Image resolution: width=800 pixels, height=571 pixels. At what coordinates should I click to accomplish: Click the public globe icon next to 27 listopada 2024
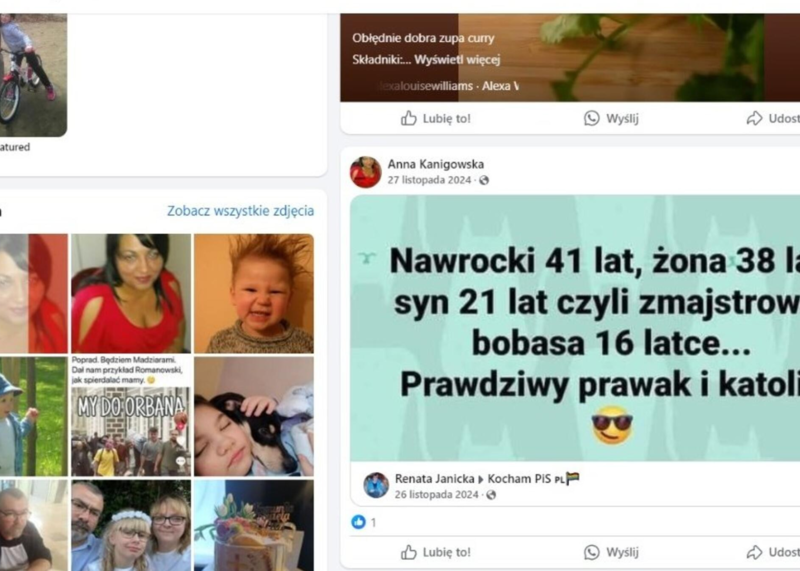click(484, 180)
